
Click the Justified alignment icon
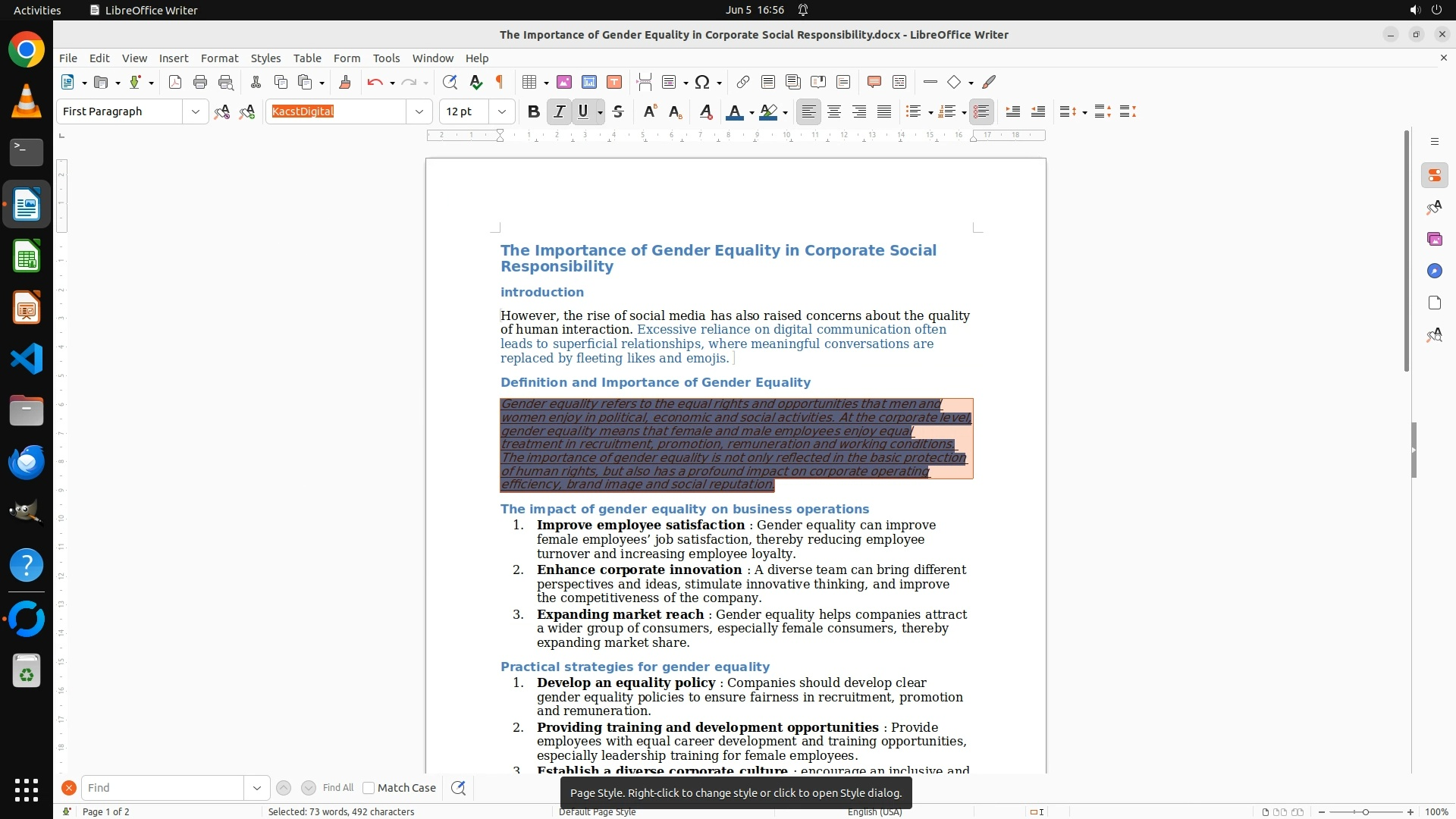tap(884, 112)
